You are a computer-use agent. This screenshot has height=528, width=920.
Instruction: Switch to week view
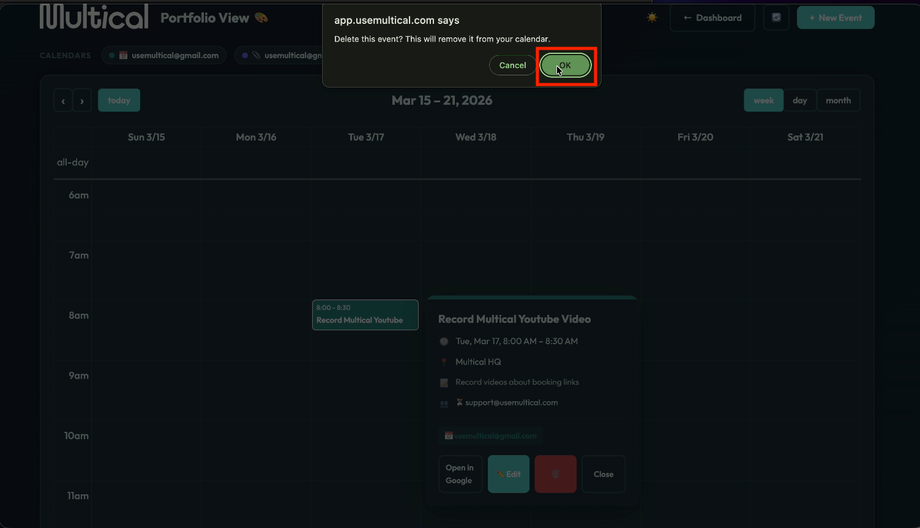pyautogui.click(x=763, y=100)
